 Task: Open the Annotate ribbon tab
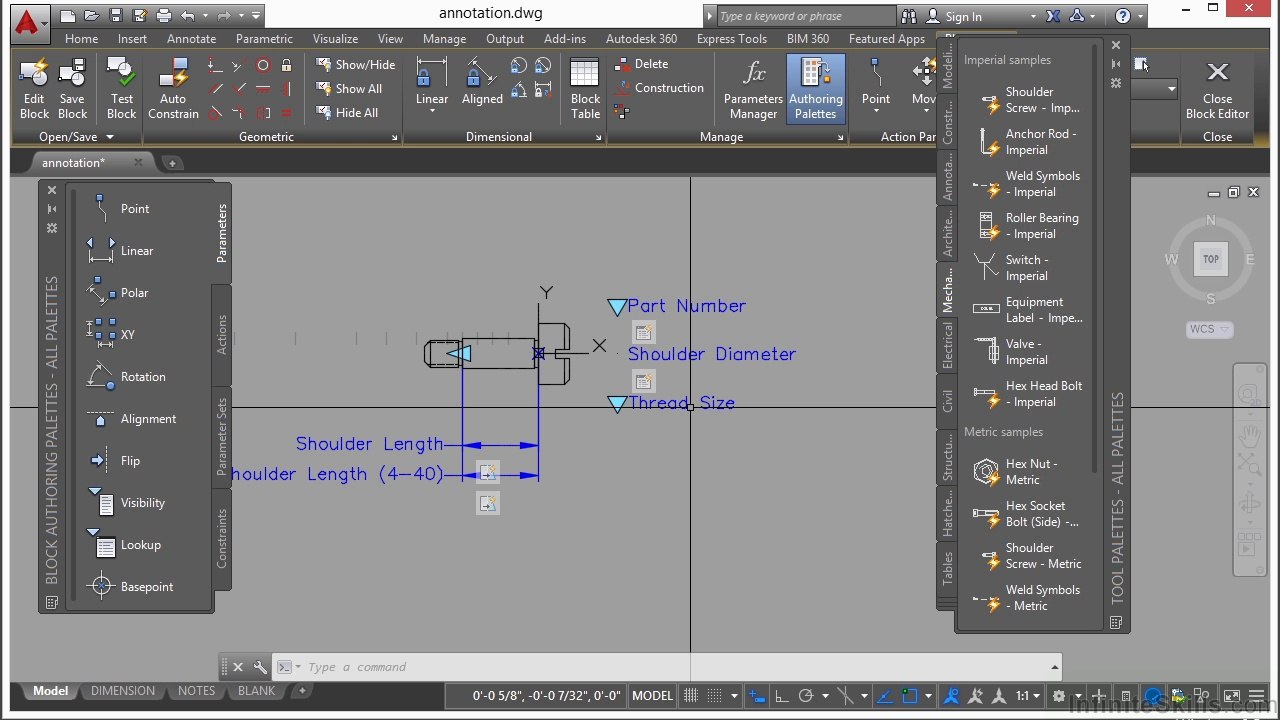click(191, 39)
